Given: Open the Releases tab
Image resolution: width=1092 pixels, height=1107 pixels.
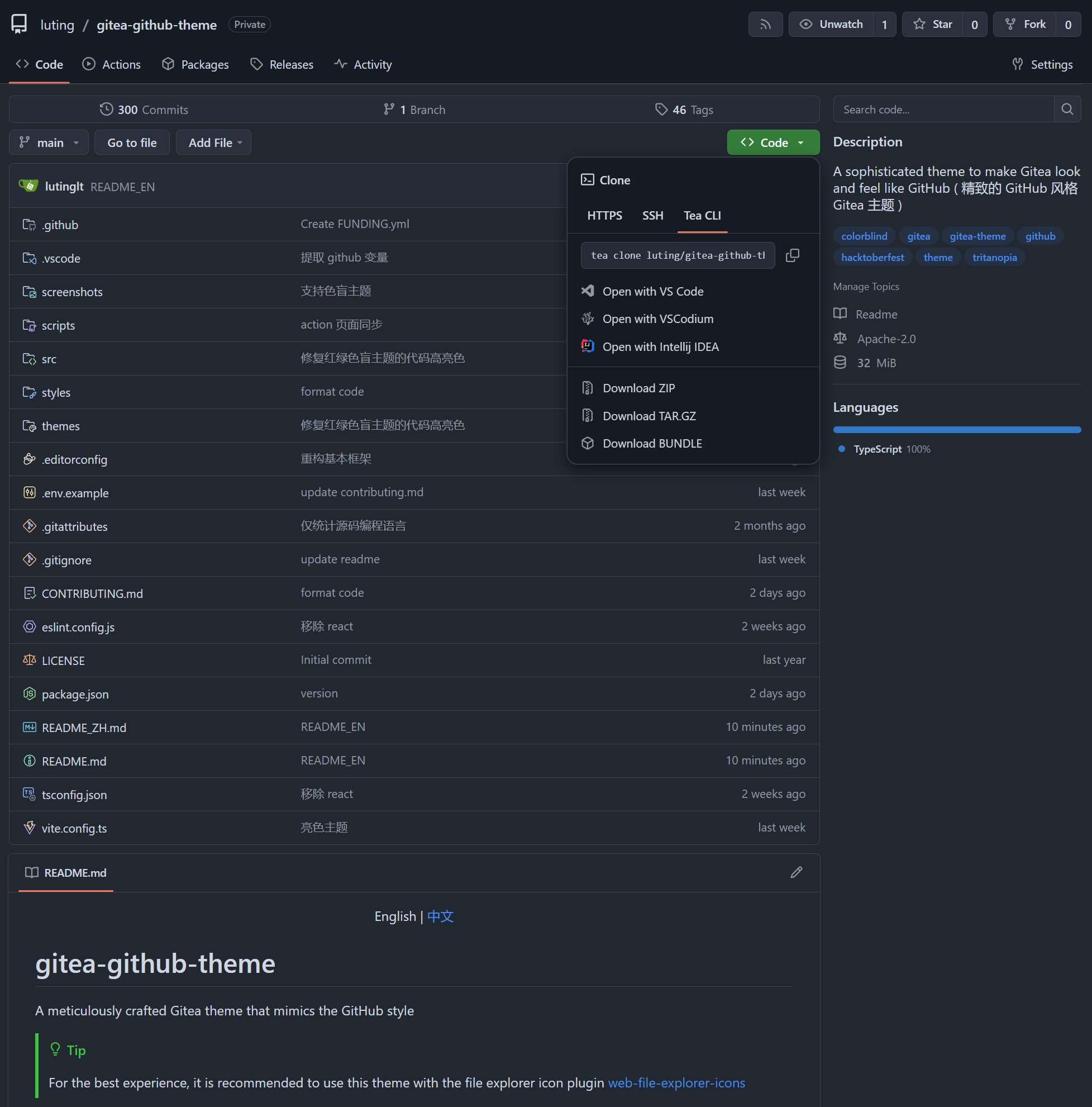Looking at the screenshot, I should 282,65.
